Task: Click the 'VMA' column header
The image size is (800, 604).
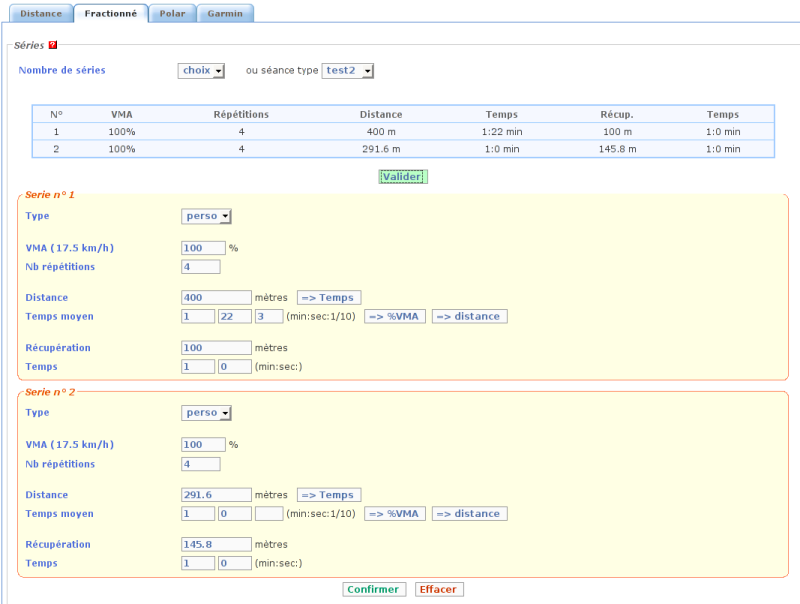Action: coord(121,114)
